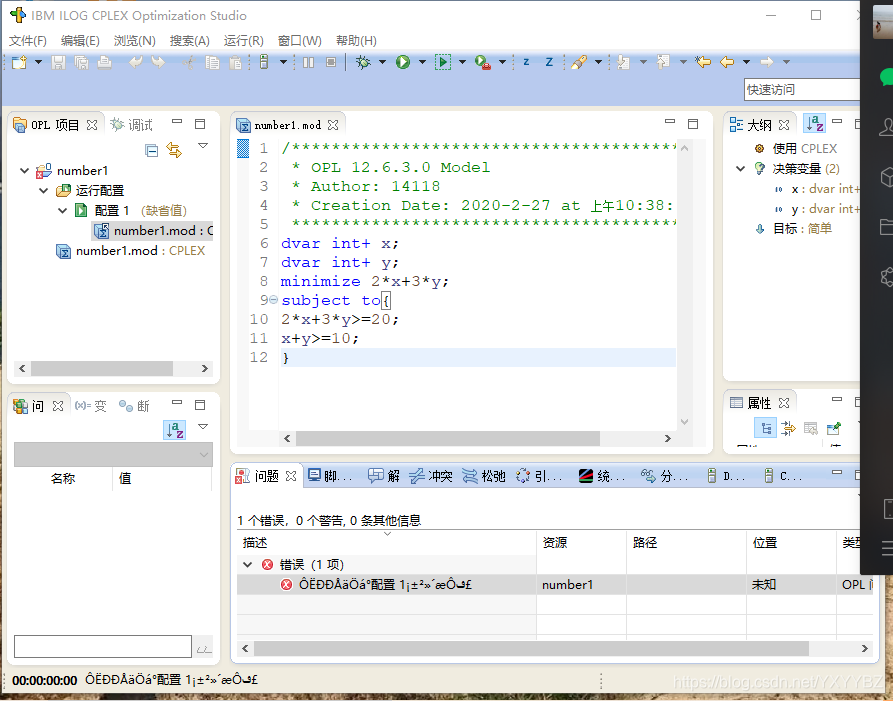Click the Redo arrow in toolbar

coord(158,62)
